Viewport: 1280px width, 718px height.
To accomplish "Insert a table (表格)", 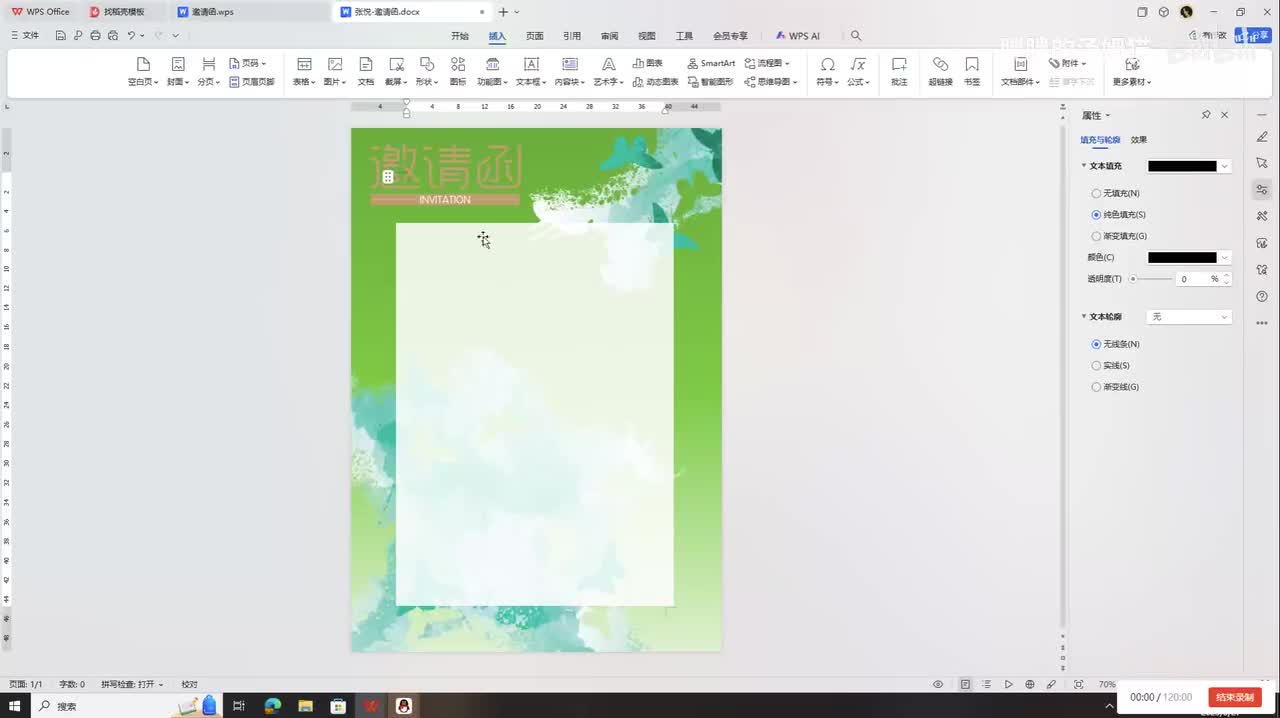I will coord(304,71).
